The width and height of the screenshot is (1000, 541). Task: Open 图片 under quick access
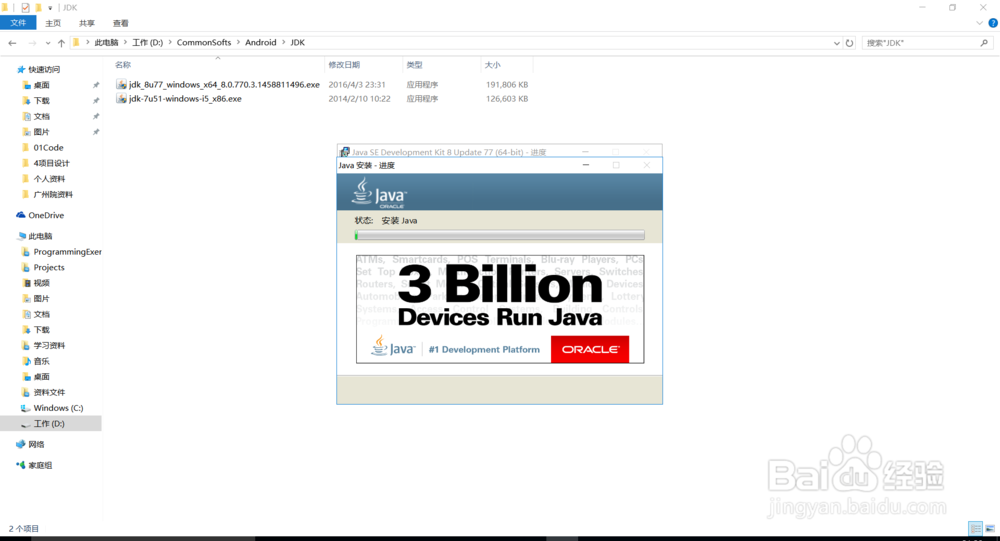[x=41, y=132]
